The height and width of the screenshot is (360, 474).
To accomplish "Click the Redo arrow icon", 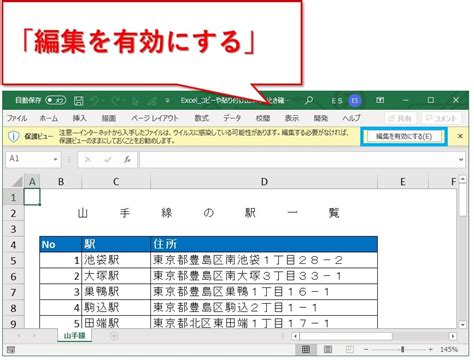I will [x=116, y=100].
